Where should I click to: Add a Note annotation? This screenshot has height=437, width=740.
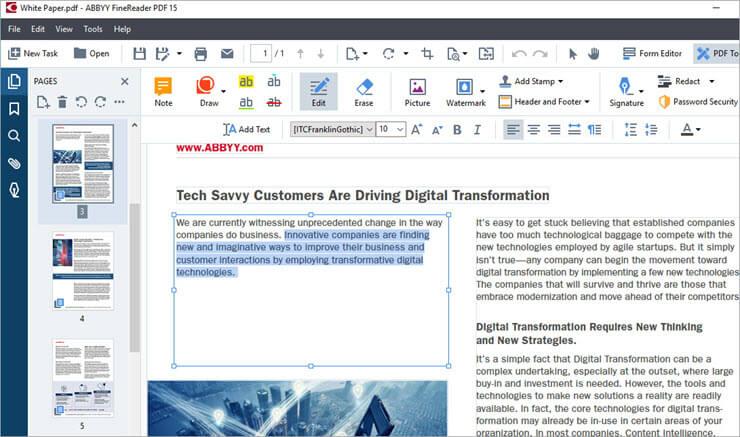(x=163, y=92)
